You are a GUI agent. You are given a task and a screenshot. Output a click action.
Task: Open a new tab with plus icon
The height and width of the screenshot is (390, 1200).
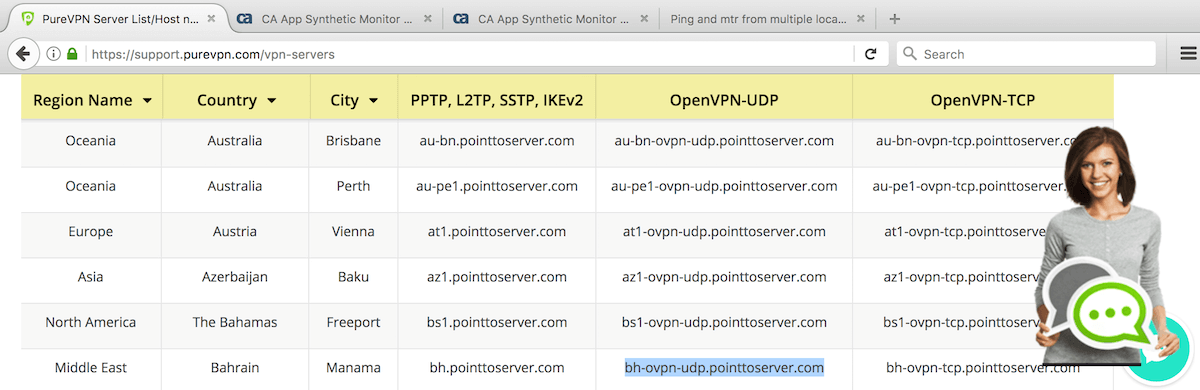click(894, 18)
